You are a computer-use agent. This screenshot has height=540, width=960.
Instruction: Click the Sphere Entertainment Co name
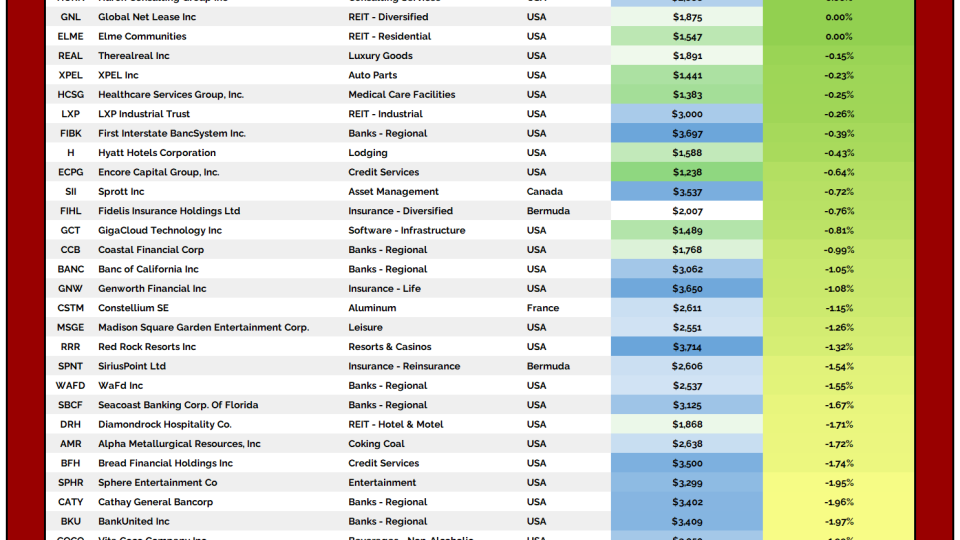tap(157, 483)
